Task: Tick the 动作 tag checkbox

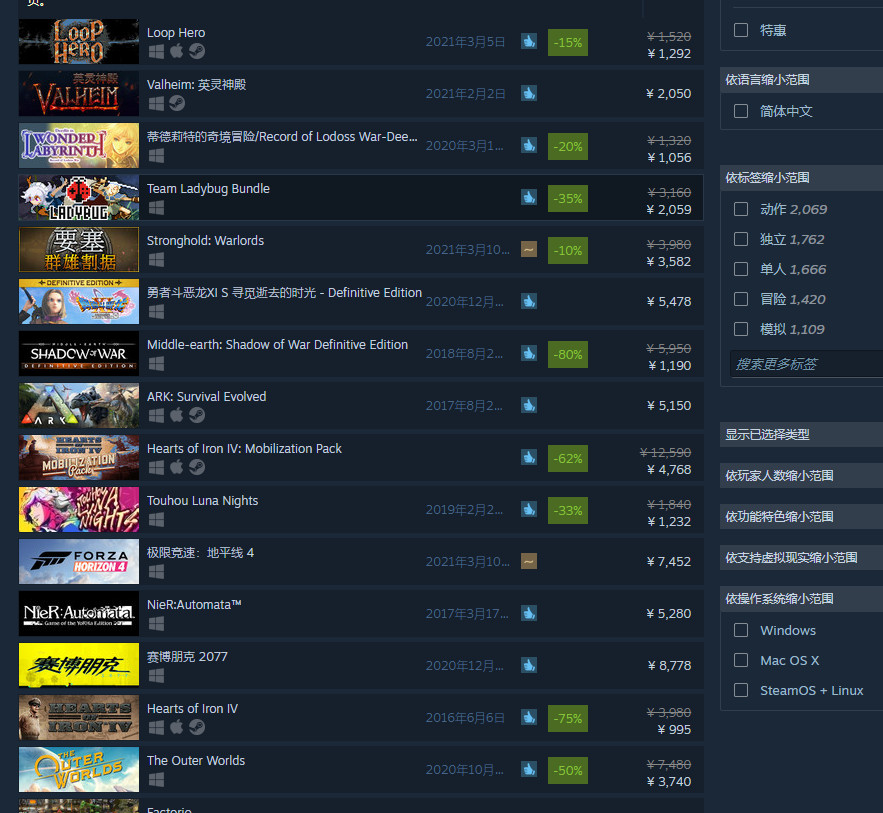Action: 741,209
